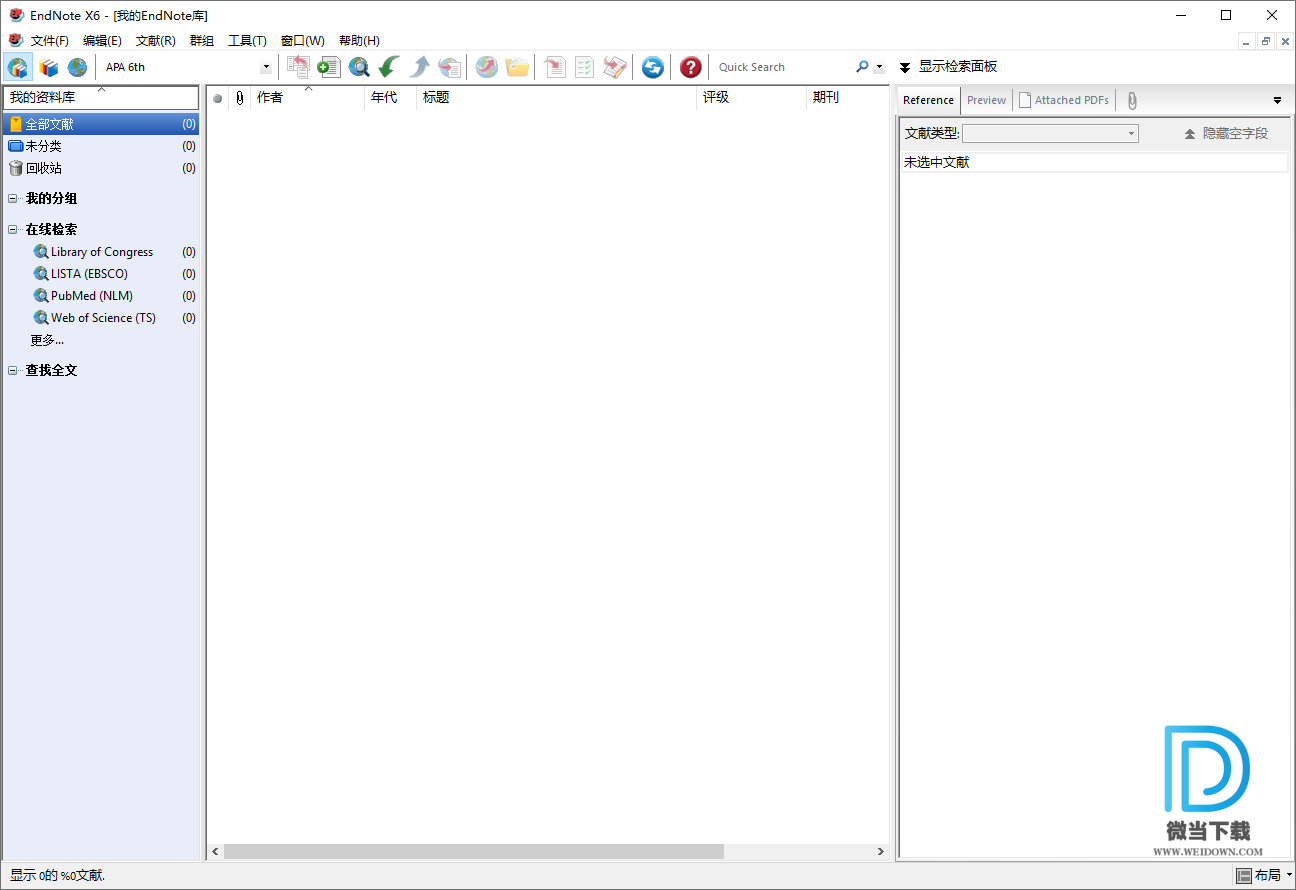Open Online Search magnifier globe icon
1296x890 pixels.
tap(359, 67)
